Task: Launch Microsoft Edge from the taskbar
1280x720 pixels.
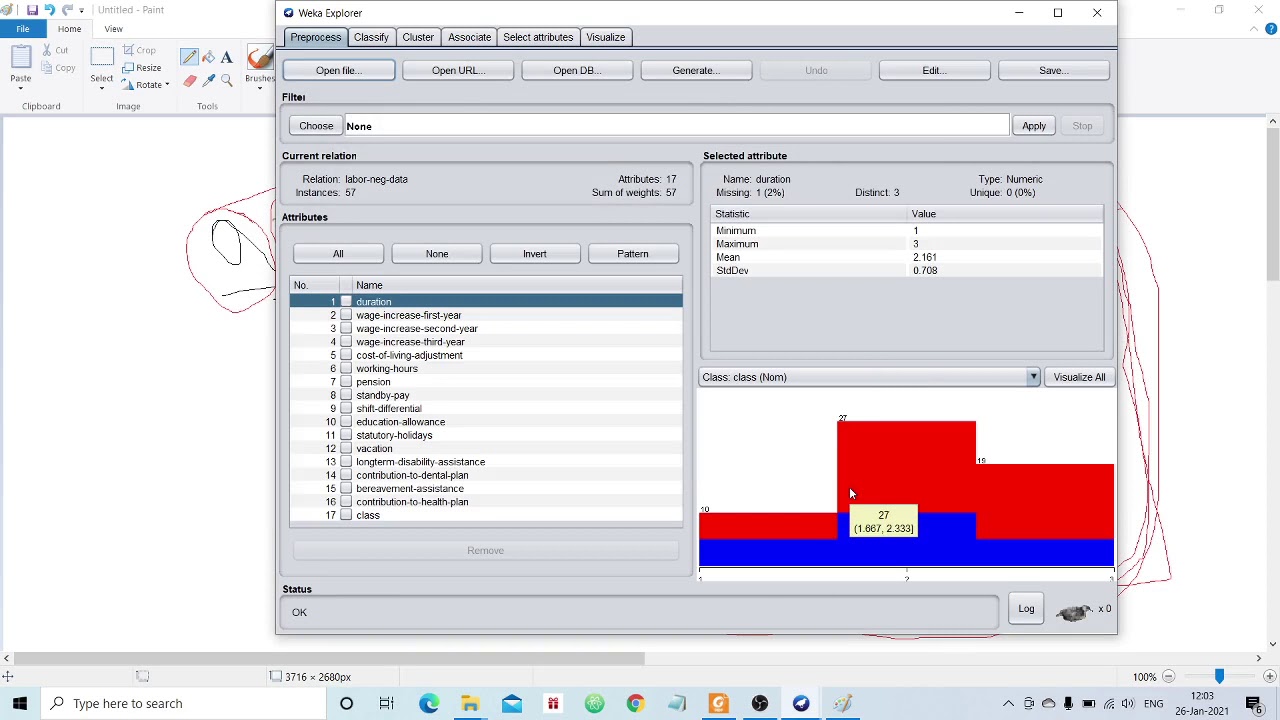Action: click(429, 703)
